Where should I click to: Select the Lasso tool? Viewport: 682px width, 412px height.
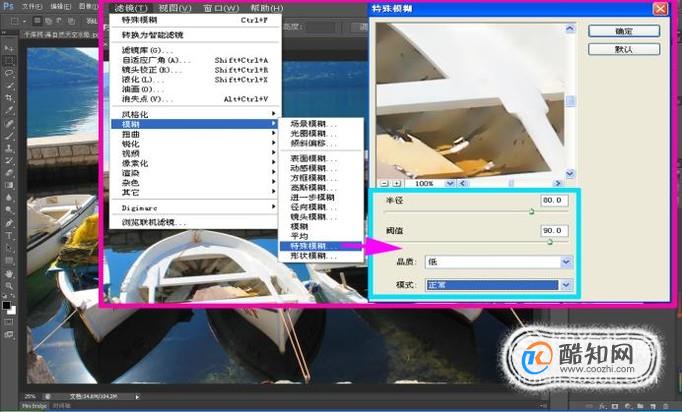click(9, 73)
